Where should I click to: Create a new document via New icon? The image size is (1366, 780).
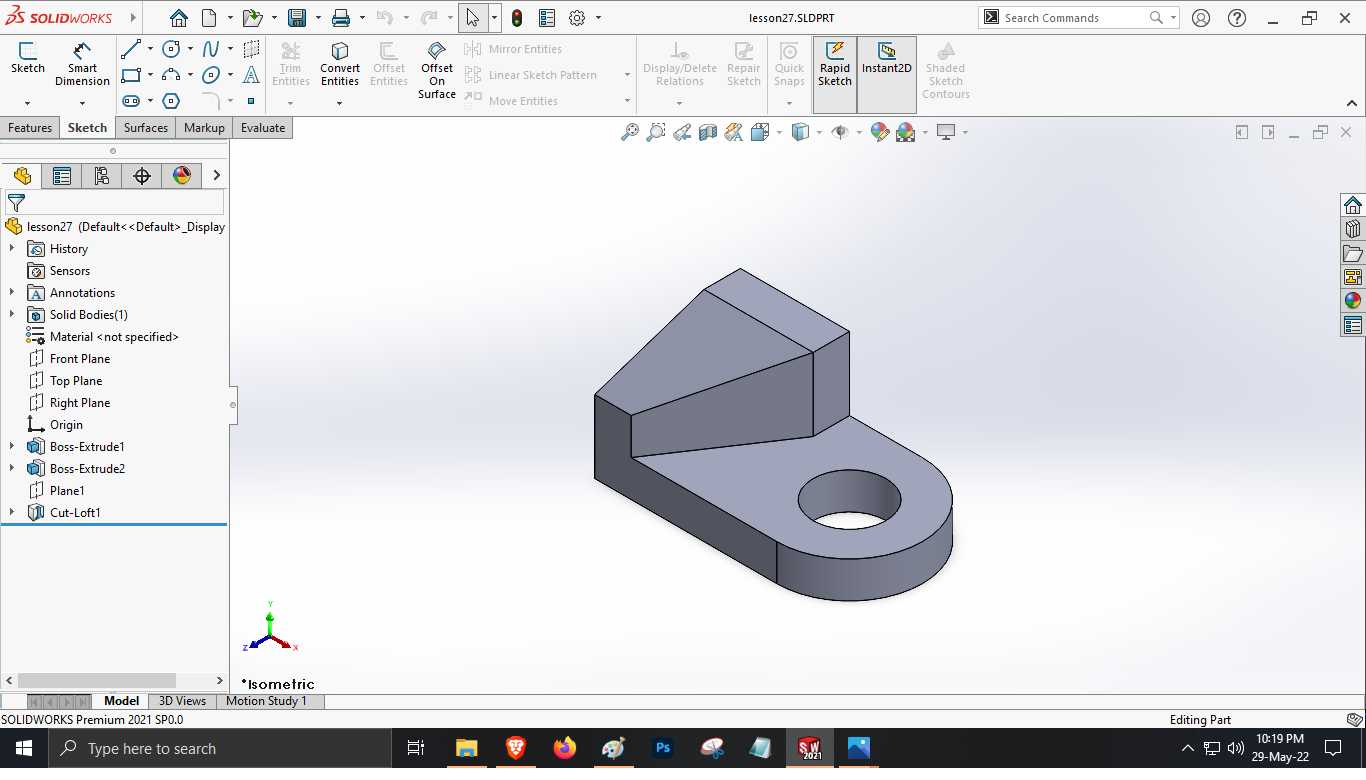[x=209, y=18]
